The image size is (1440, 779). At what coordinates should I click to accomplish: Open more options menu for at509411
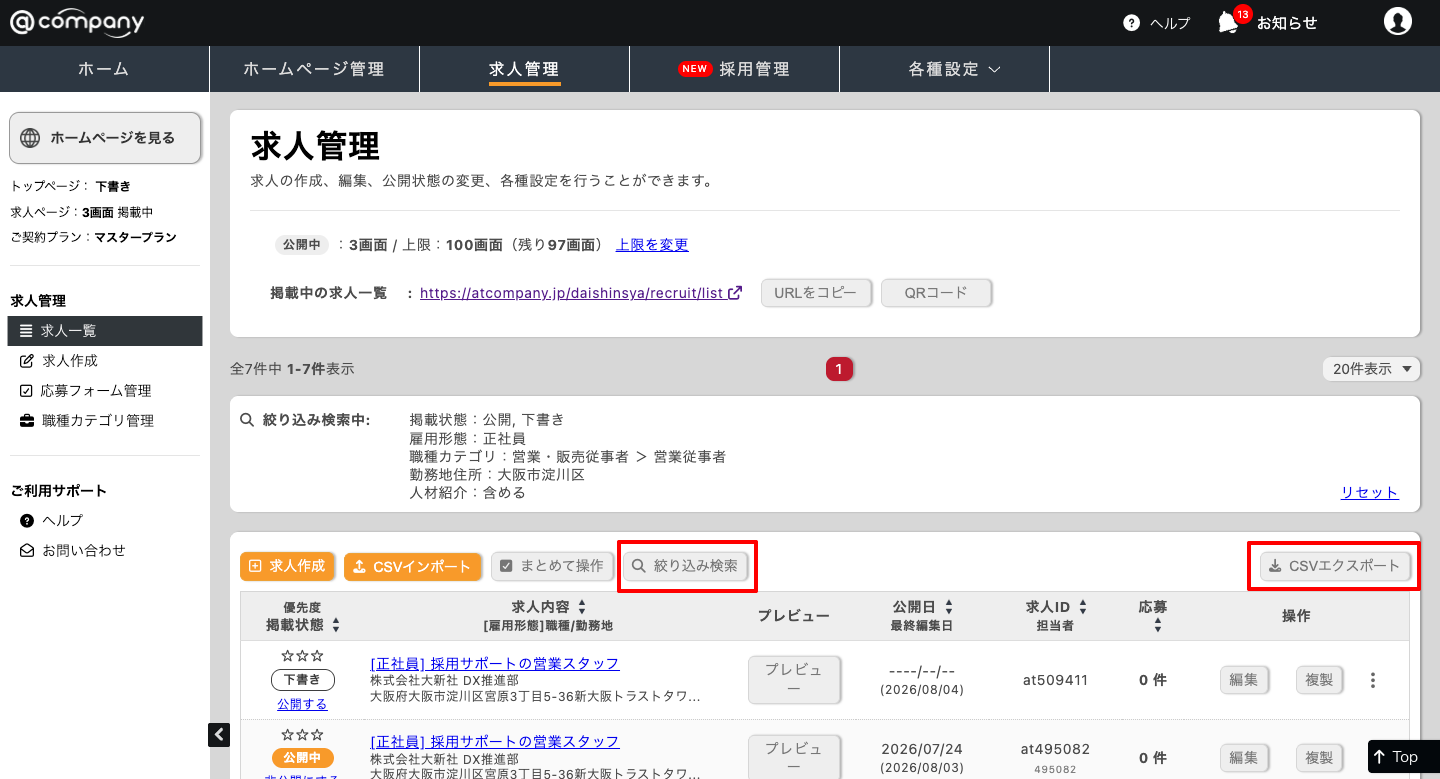point(1373,680)
